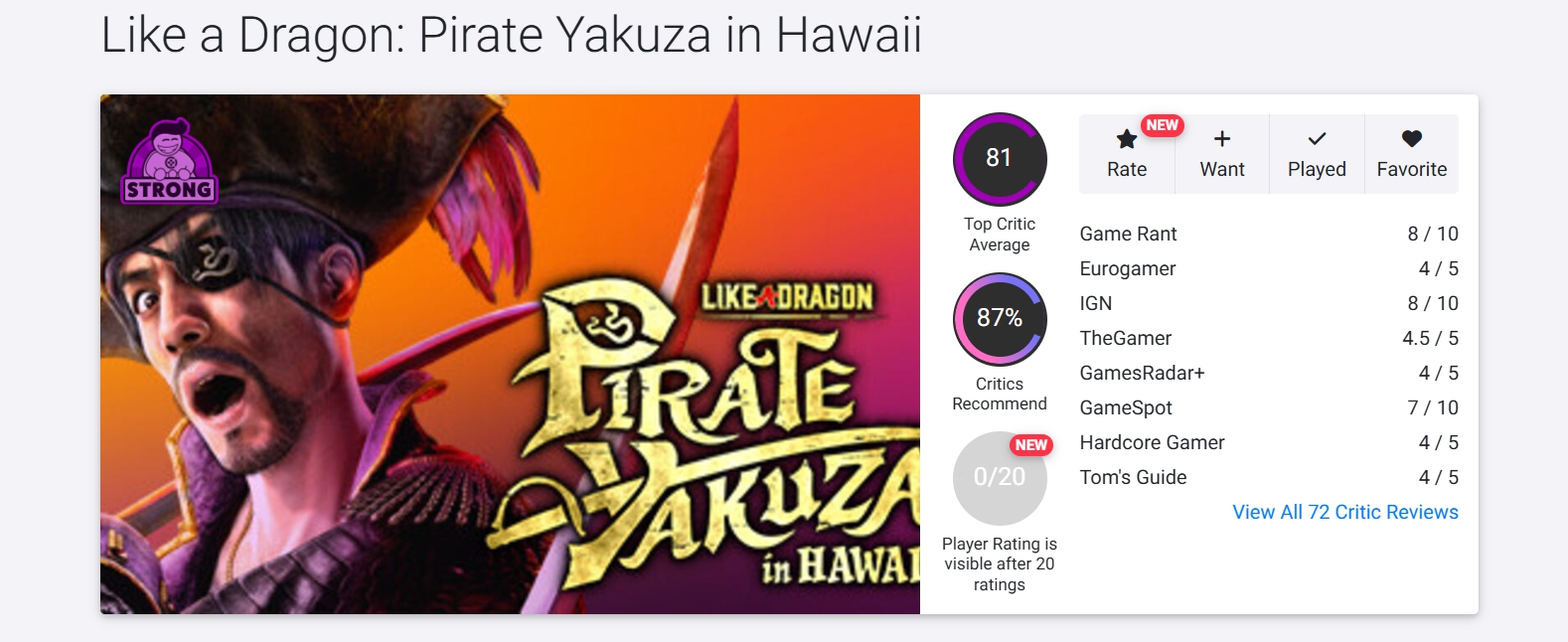
Task: Open the GameSpot review
Action: coord(1126,407)
